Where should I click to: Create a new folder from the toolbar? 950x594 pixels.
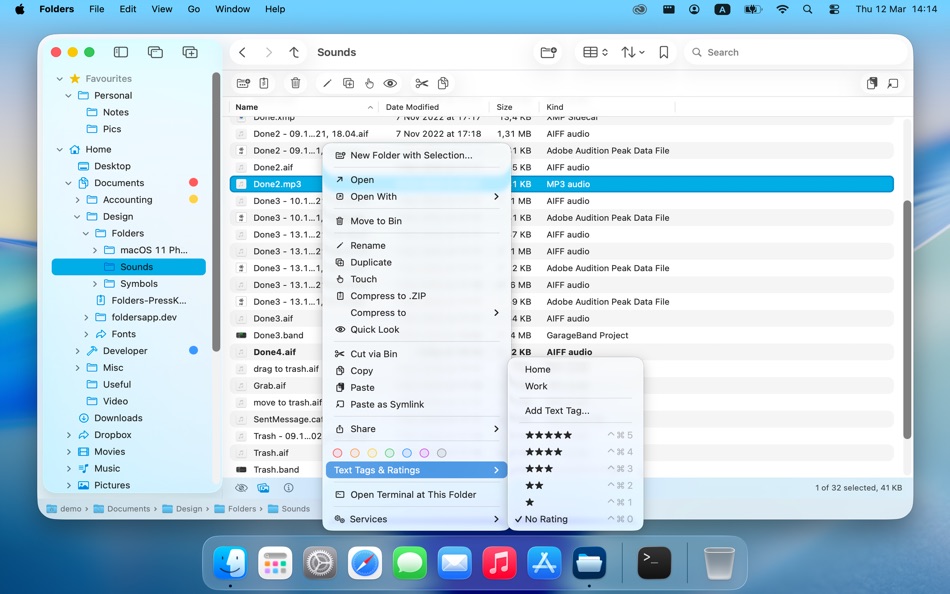pos(244,83)
